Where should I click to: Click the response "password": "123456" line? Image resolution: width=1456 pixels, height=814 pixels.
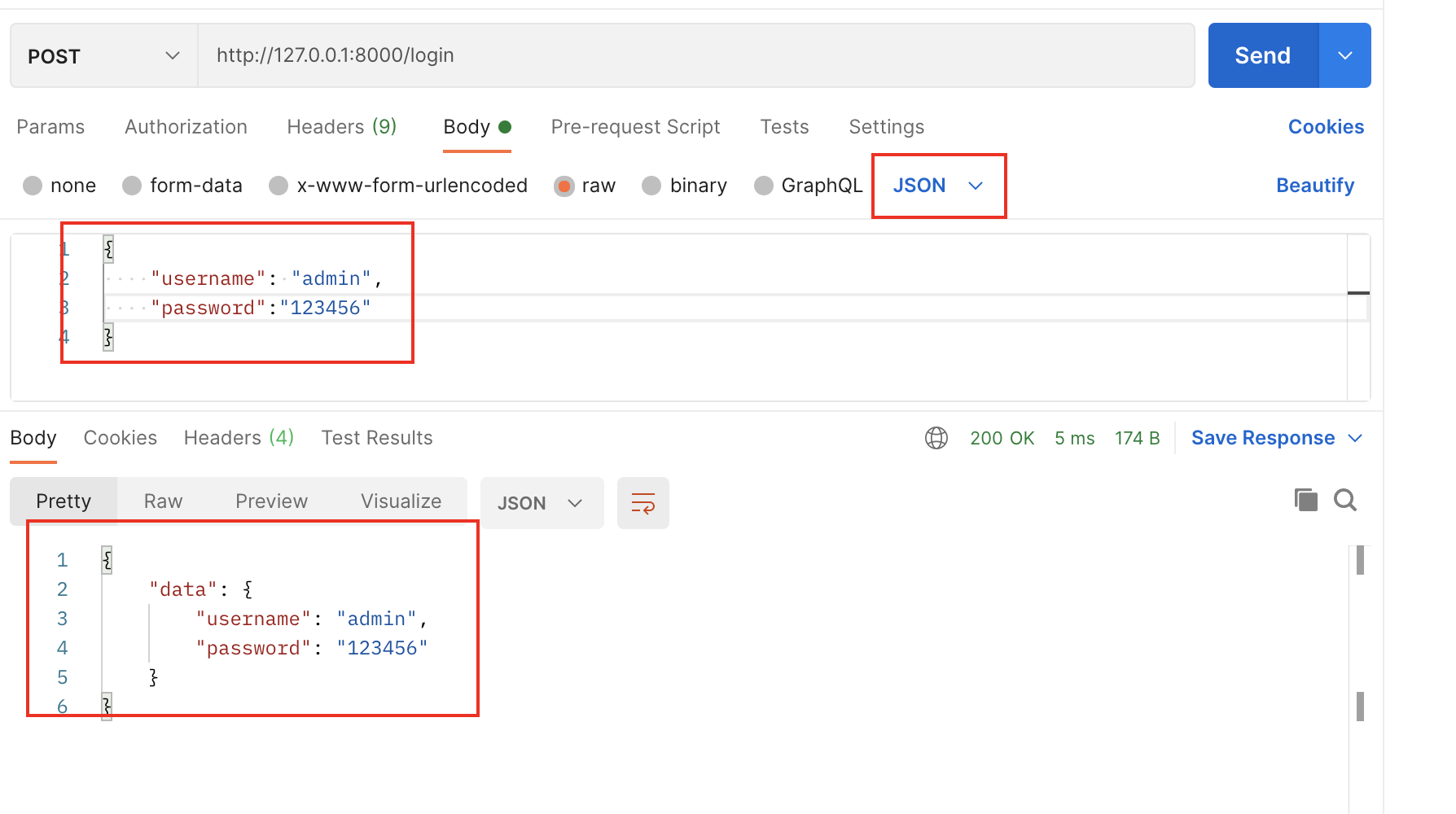click(x=312, y=648)
